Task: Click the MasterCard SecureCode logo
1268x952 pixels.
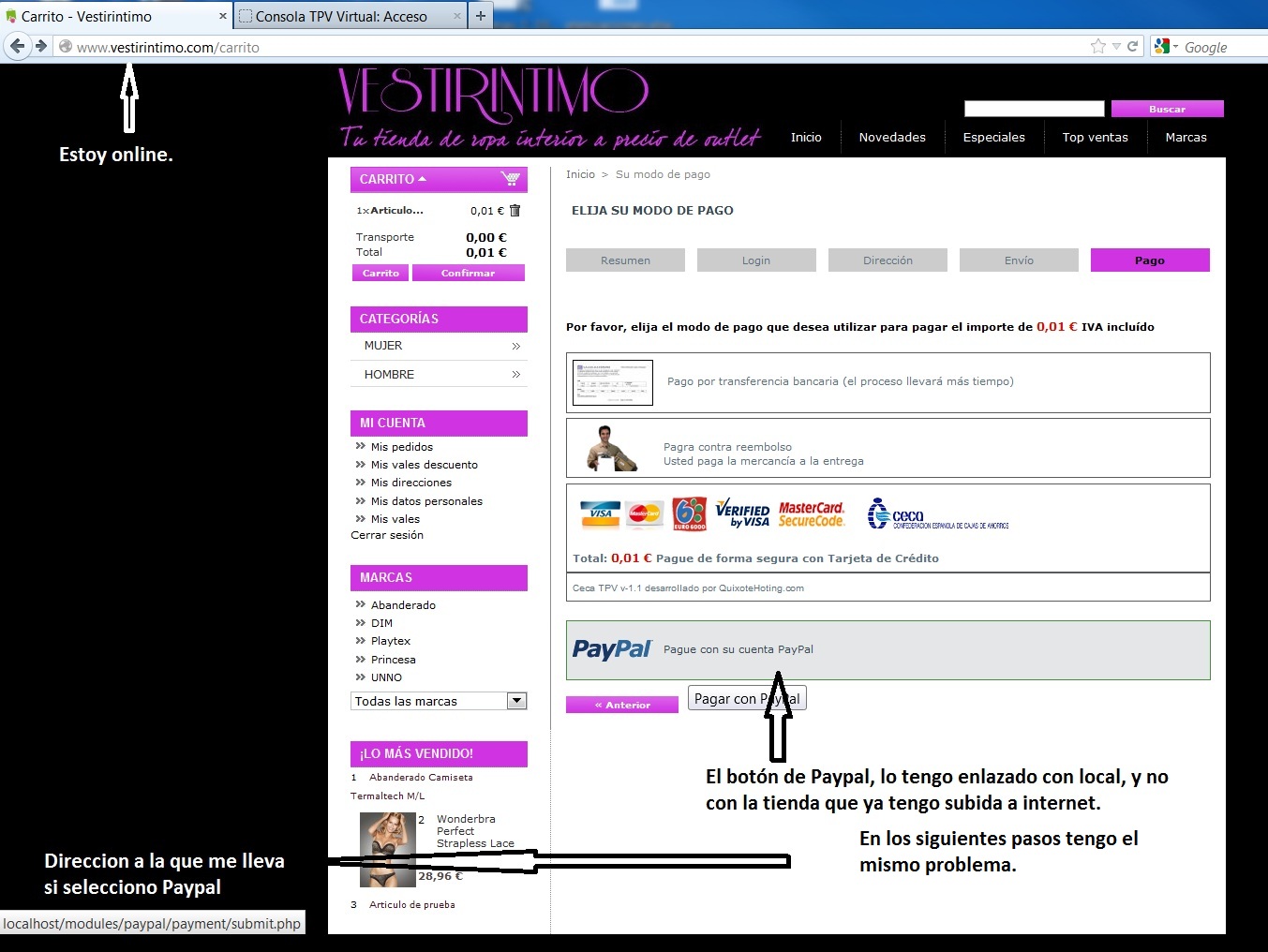Action: (812, 514)
